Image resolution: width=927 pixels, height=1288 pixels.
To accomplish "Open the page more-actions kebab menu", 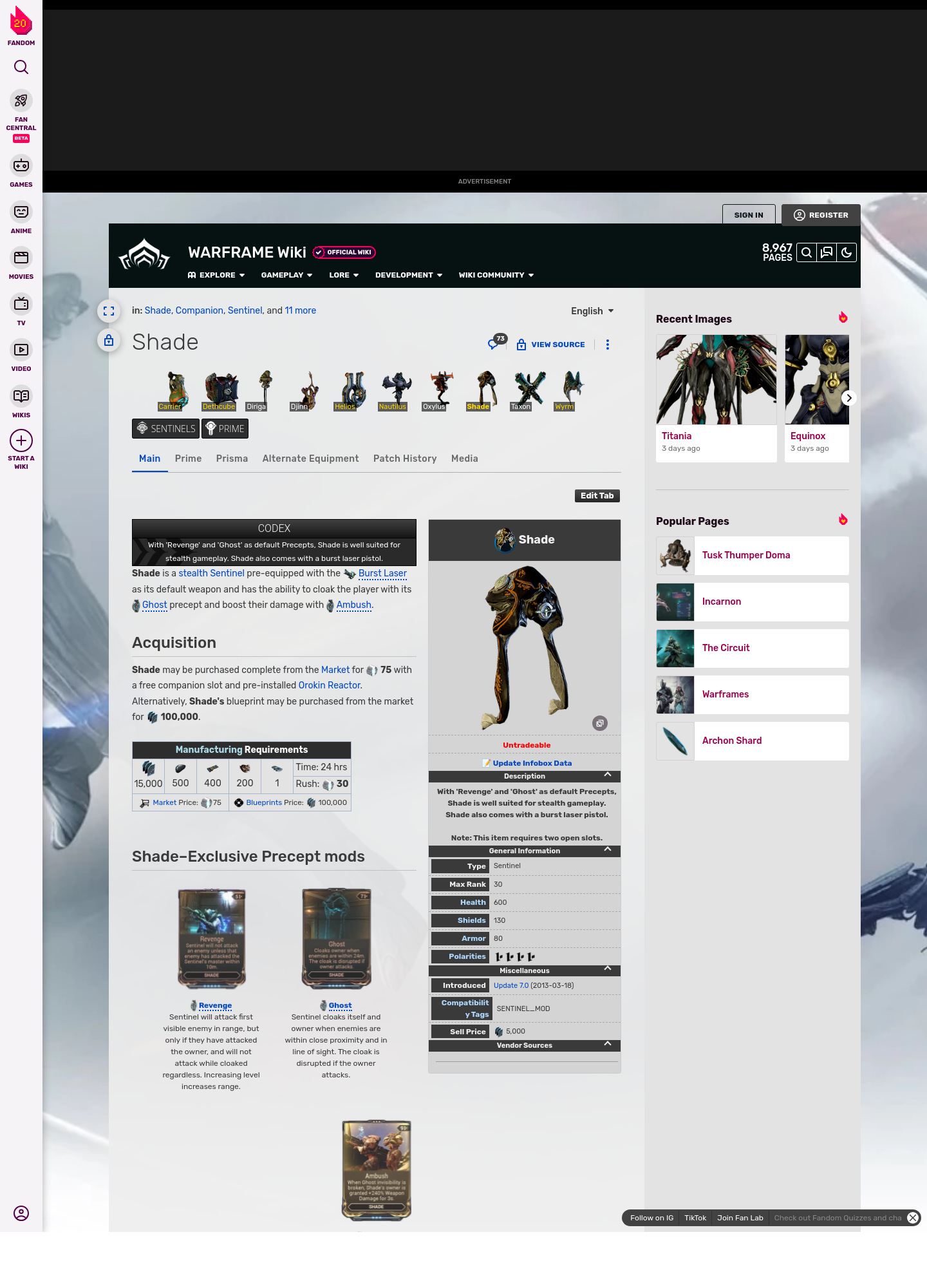I will [607, 345].
